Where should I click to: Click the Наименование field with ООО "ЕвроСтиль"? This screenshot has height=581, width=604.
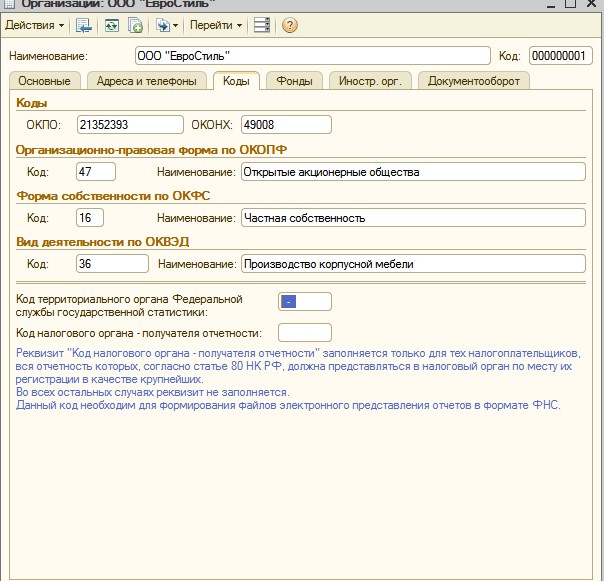coord(312,56)
